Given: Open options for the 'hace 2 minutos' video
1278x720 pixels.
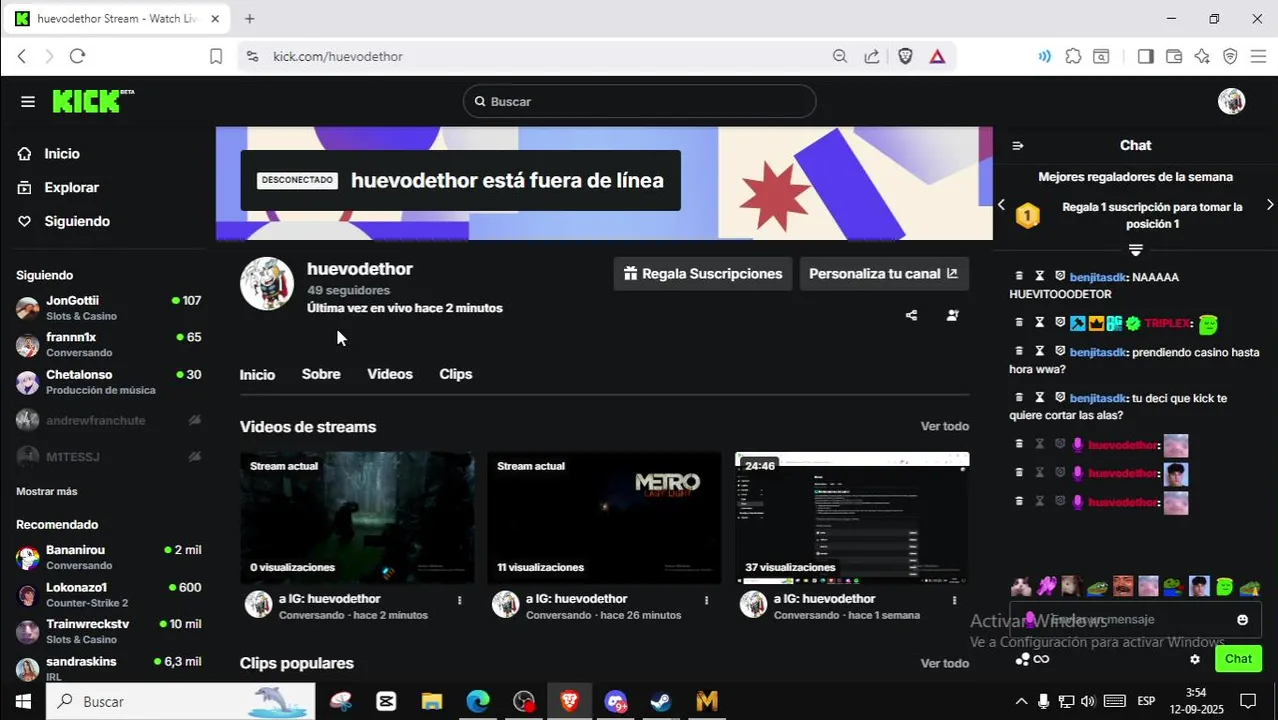Looking at the screenshot, I should click(x=459, y=600).
